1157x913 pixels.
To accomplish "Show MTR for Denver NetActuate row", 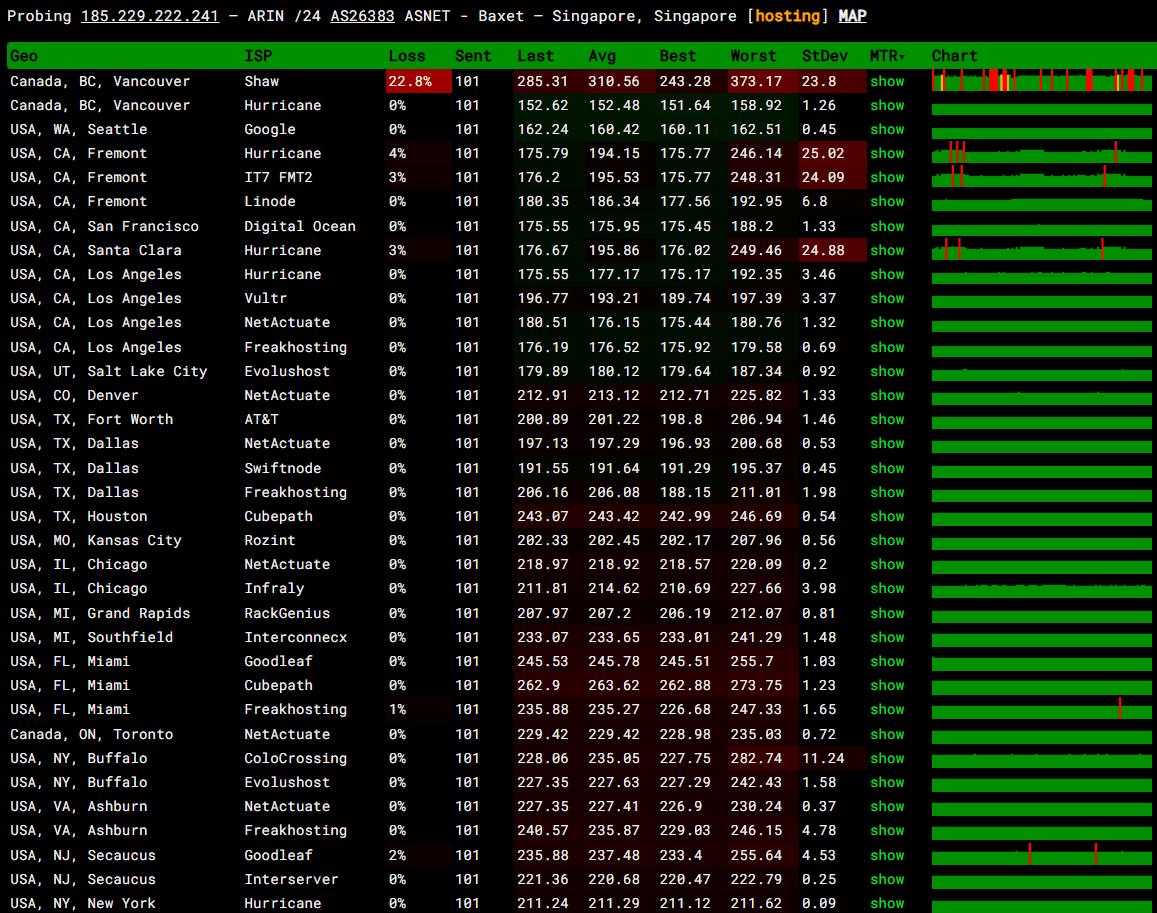I will (887, 396).
